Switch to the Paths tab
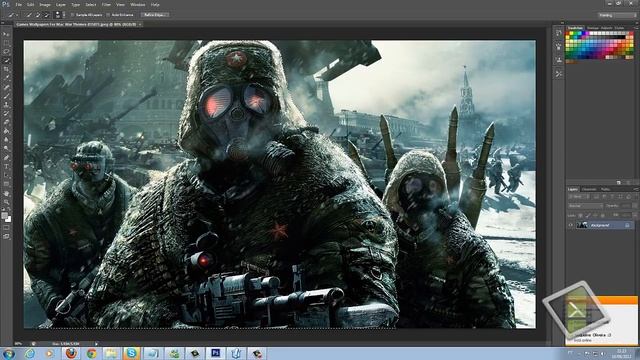640x360 pixels. pyautogui.click(x=606, y=189)
